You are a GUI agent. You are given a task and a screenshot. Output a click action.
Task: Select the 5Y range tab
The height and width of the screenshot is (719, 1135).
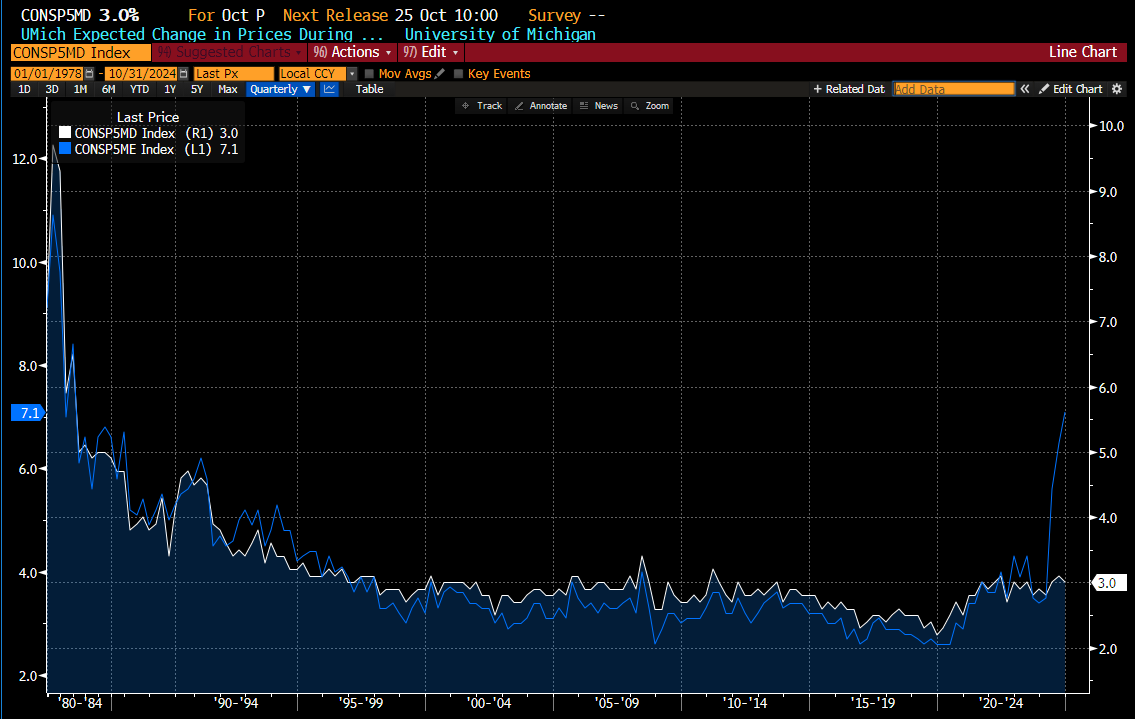(197, 89)
